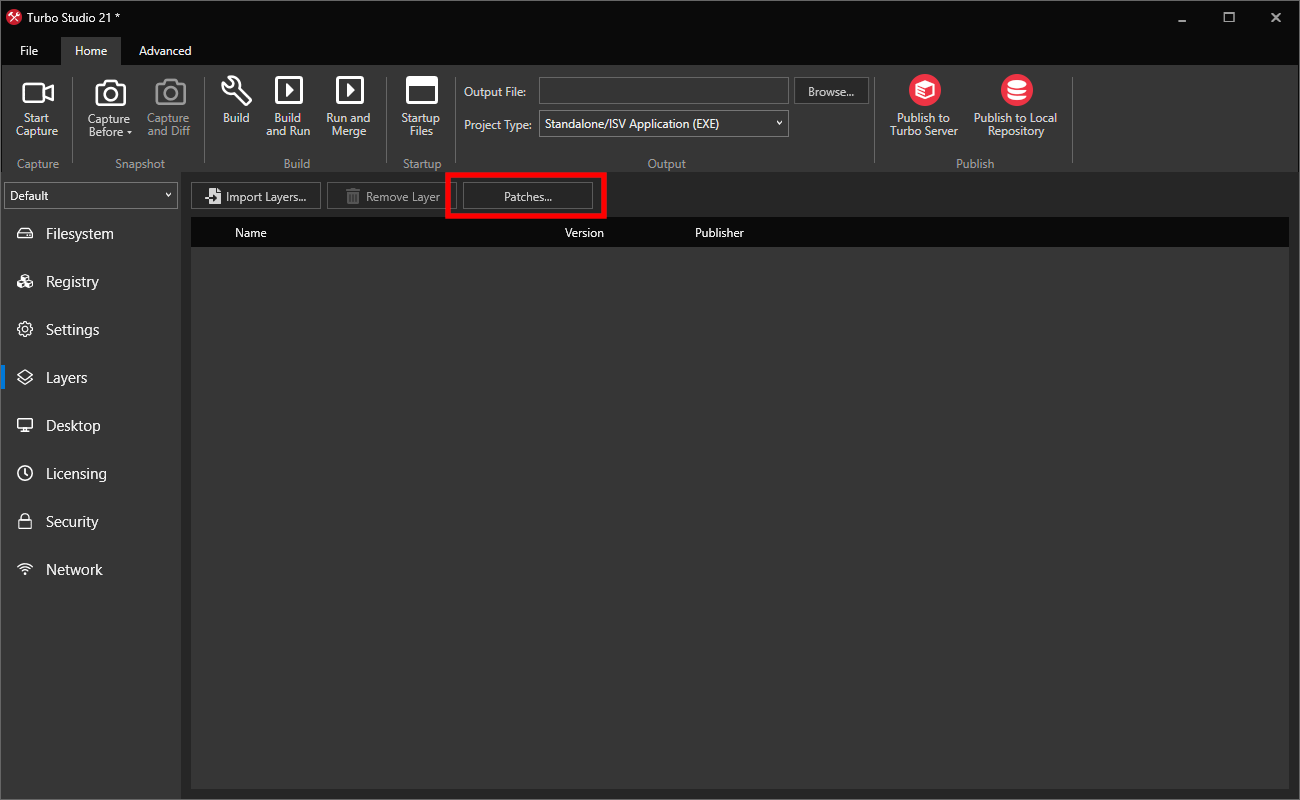Image resolution: width=1300 pixels, height=800 pixels.
Task: Open Startup Files
Action: click(420, 103)
